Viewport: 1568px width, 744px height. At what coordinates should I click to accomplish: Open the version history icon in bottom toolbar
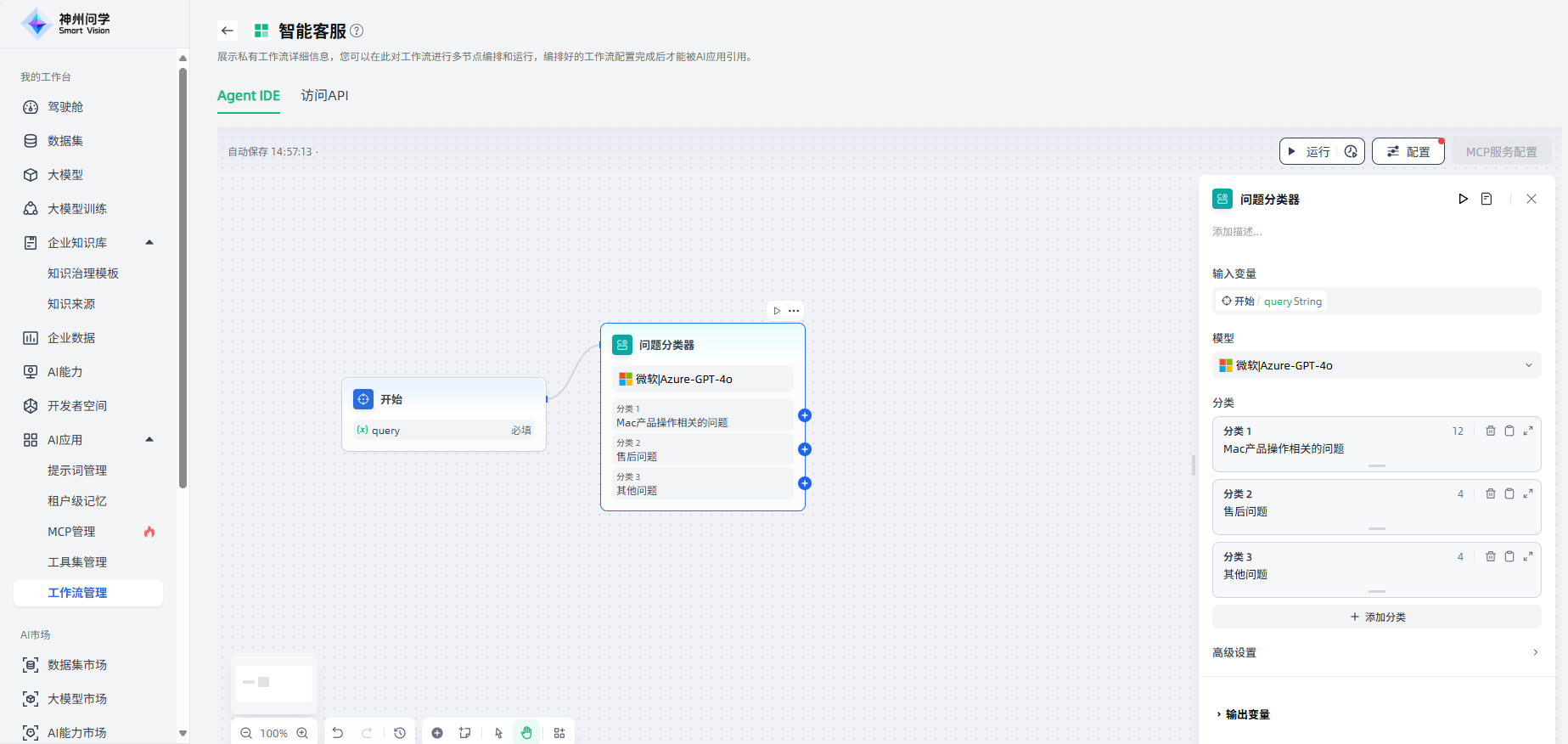[x=400, y=733]
